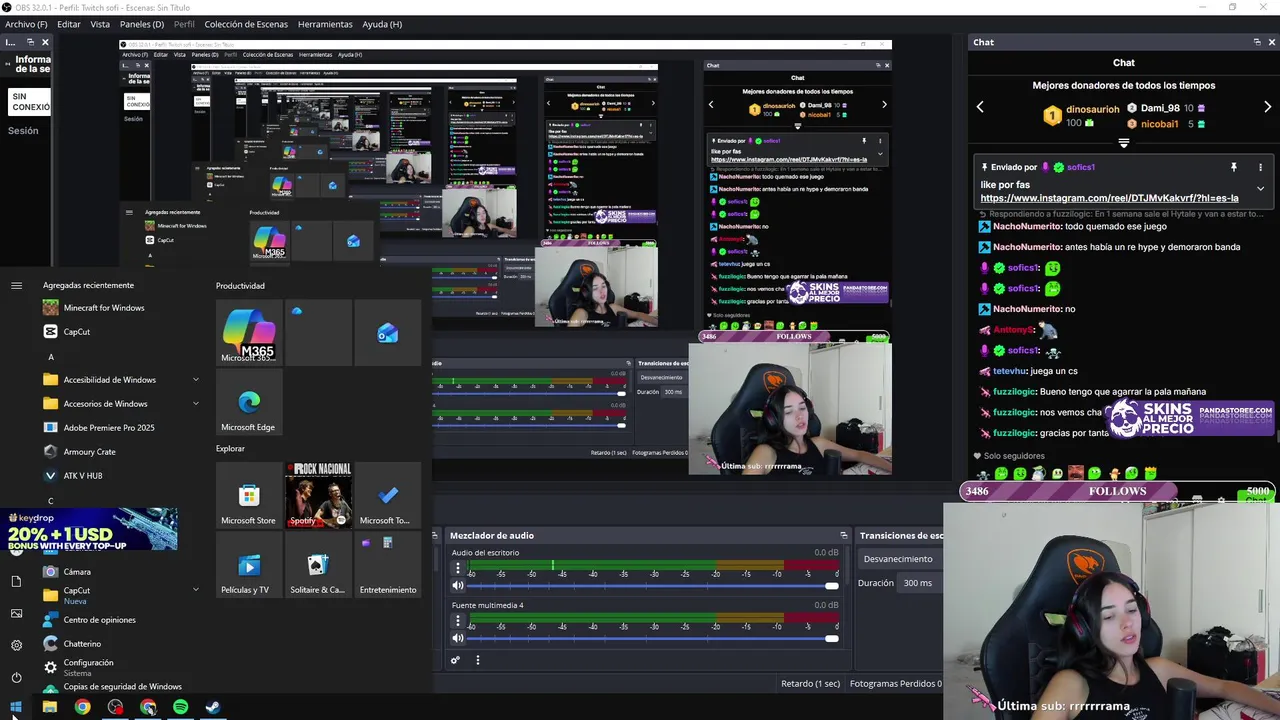The image size is (1280, 720).
Task: Click the Start menu settings gear icon
Action: [x=16, y=645]
